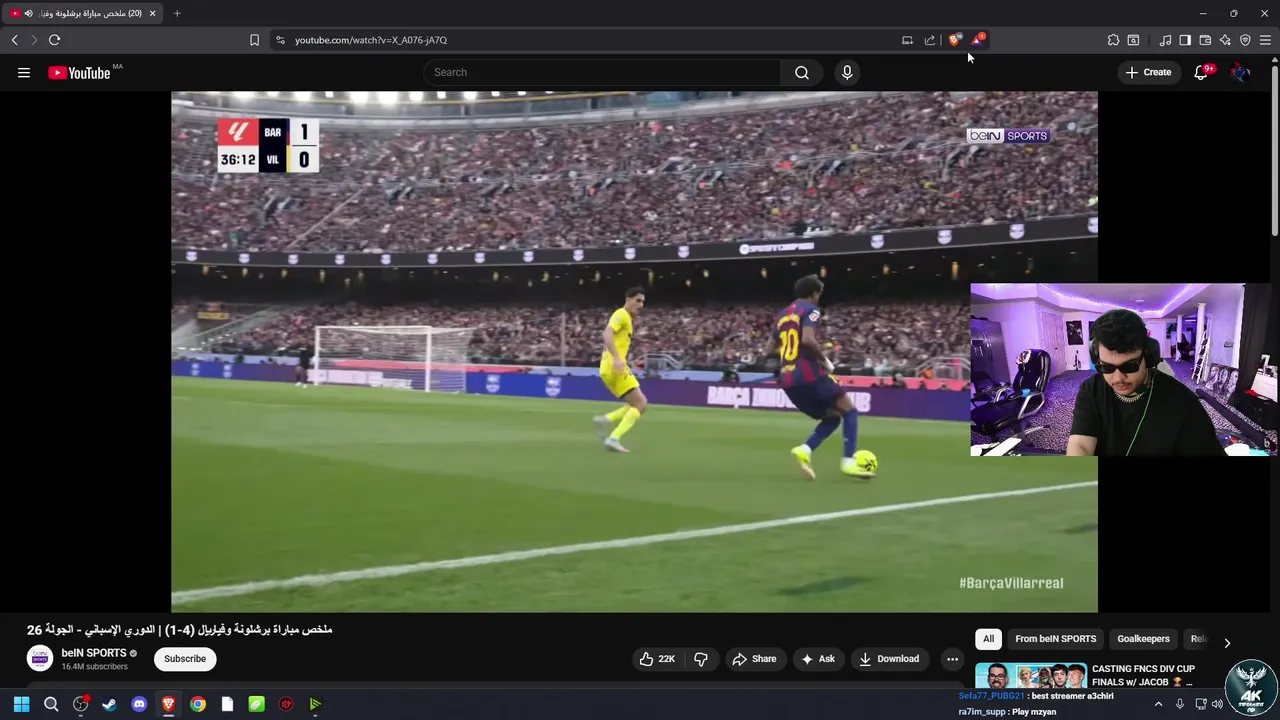Click the Ask button
The image size is (1280, 720).
pyautogui.click(x=818, y=659)
